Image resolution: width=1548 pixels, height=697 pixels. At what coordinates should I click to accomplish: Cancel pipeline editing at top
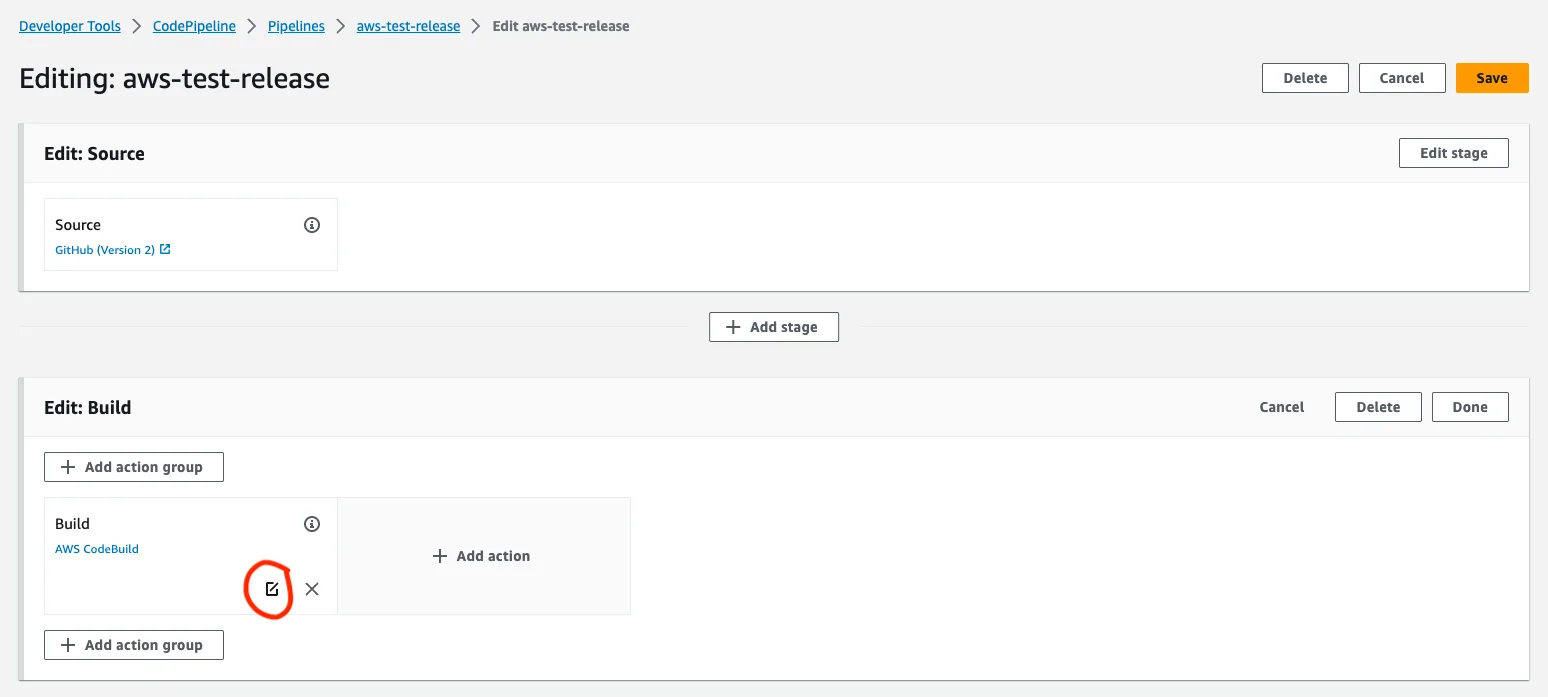(1402, 78)
